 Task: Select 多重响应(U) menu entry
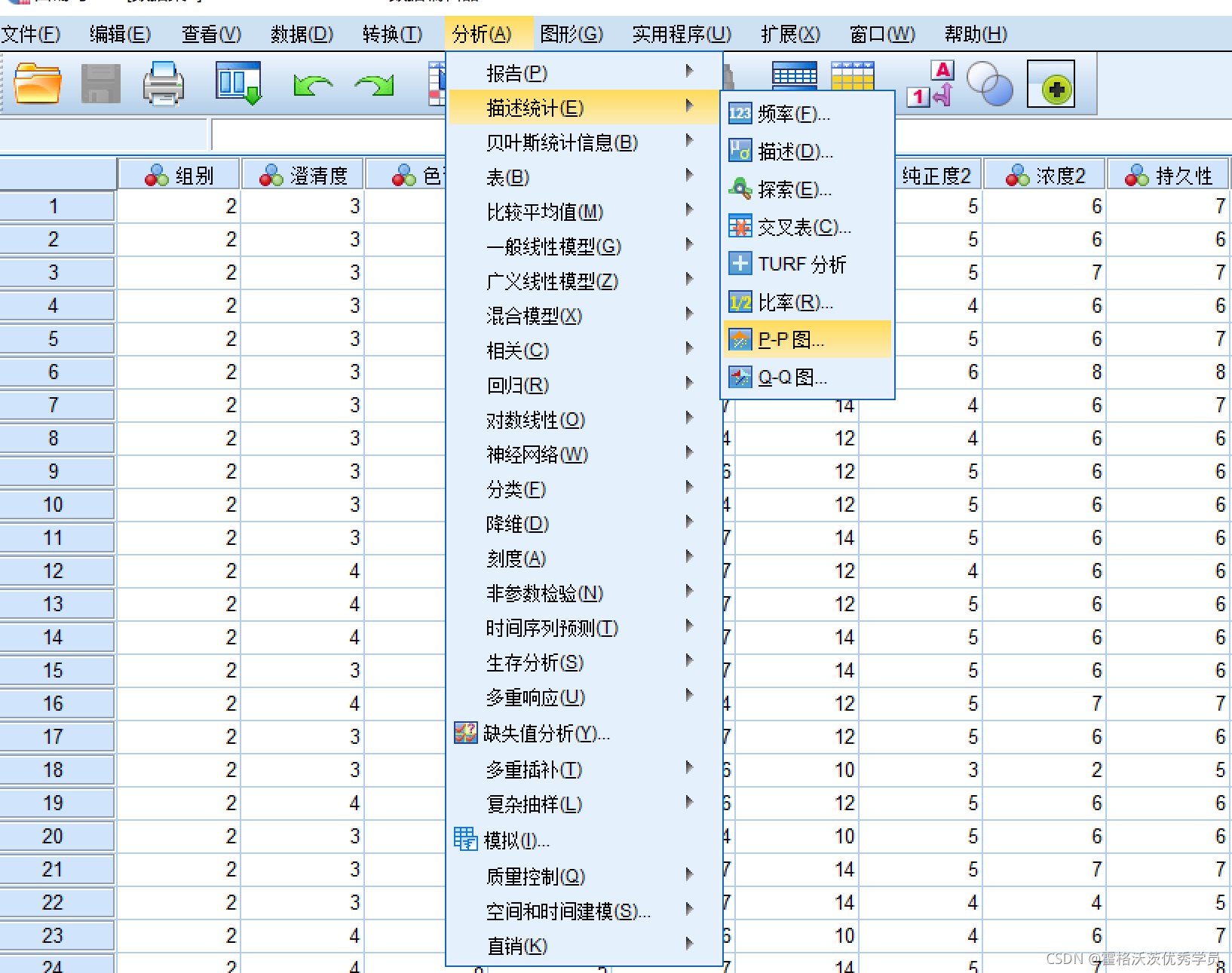coord(583,697)
